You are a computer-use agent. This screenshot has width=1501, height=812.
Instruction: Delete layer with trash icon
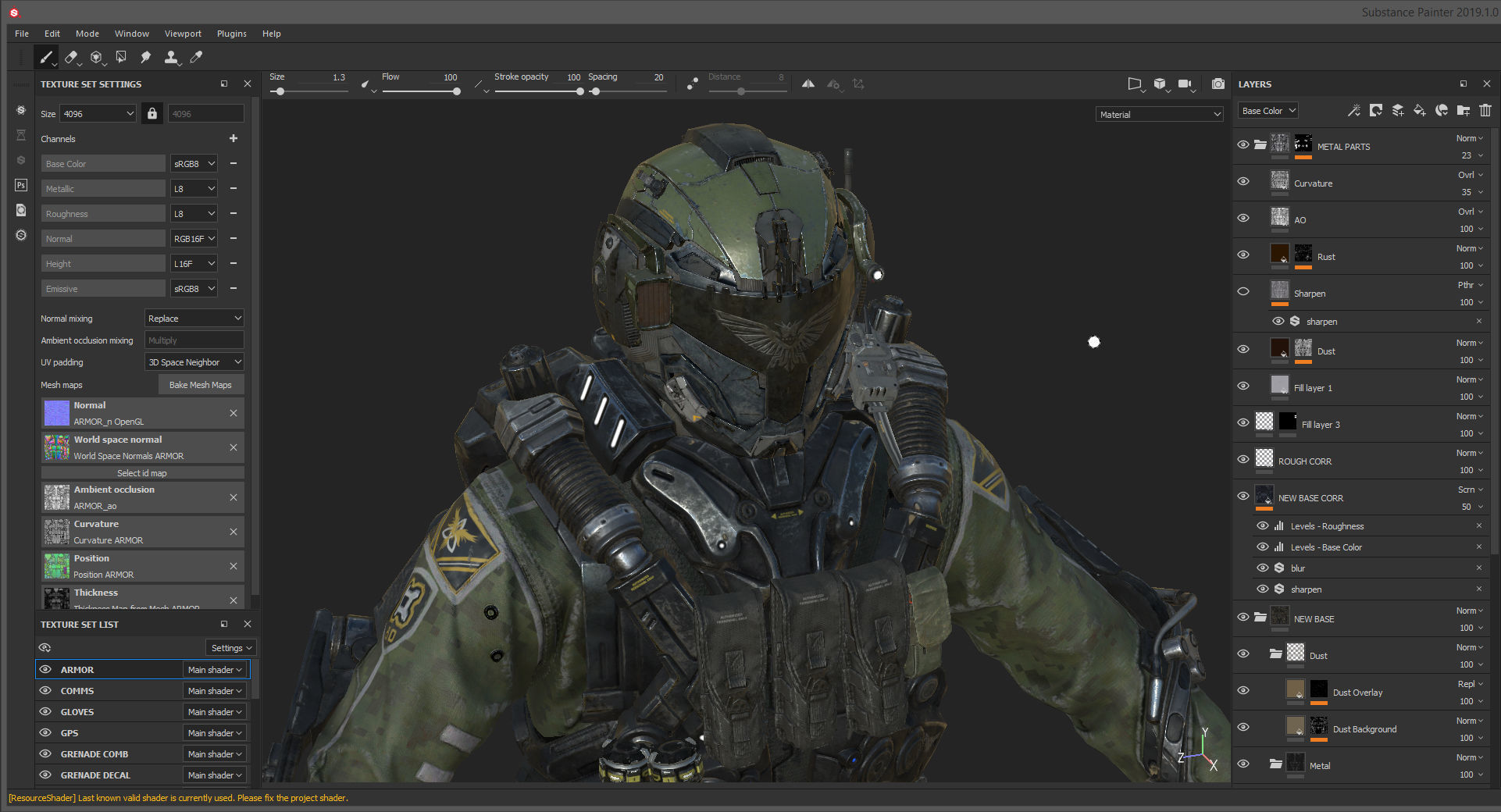tap(1485, 110)
